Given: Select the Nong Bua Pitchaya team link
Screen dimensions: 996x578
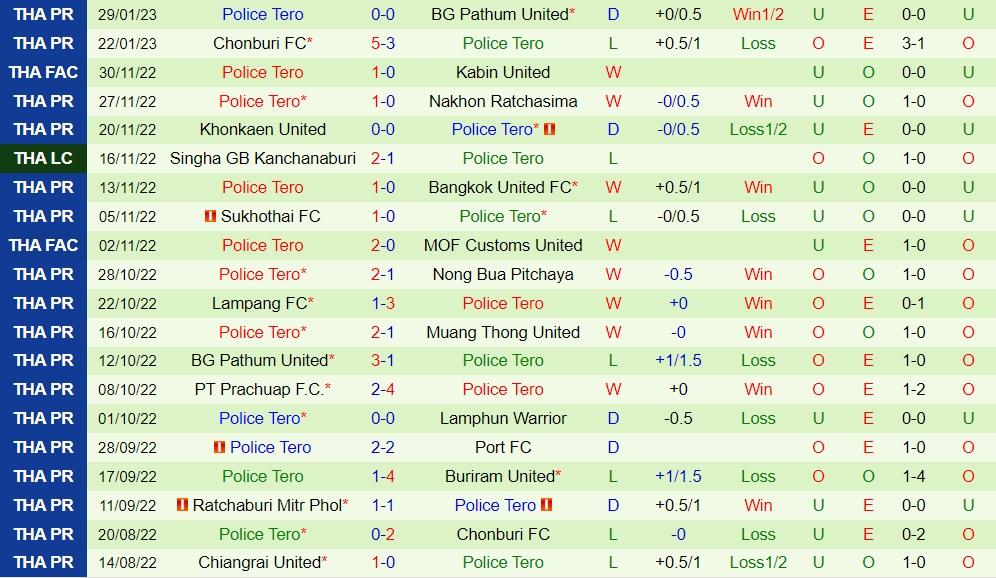Looking at the screenshot, I should [503, 274].
